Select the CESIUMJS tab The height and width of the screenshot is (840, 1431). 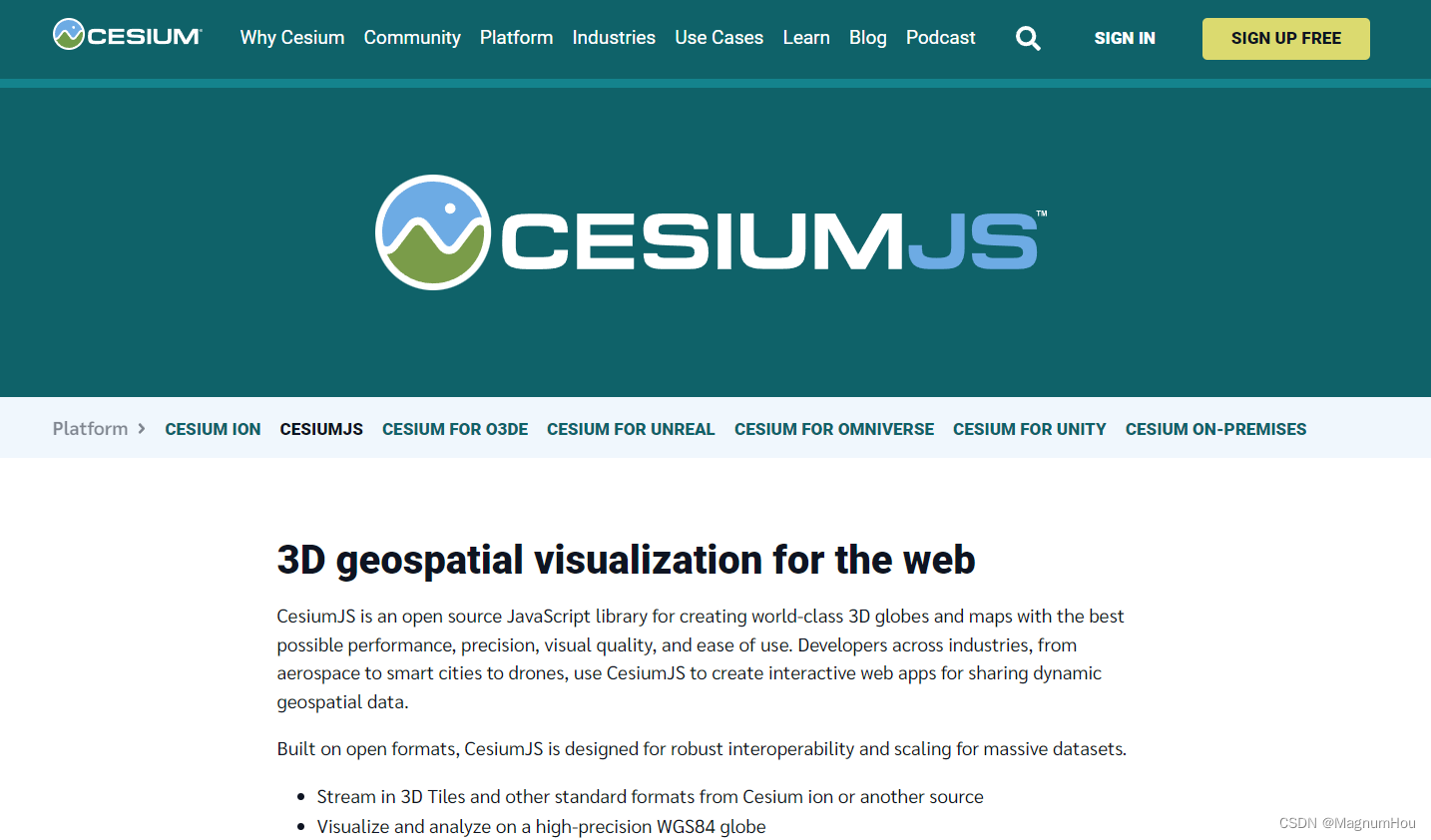[321, 429]
